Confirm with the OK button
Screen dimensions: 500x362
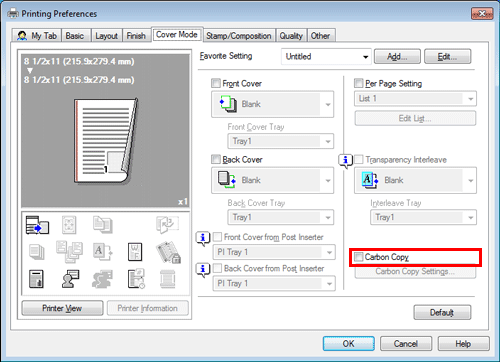pyautogui.click(x=349, y=344)
